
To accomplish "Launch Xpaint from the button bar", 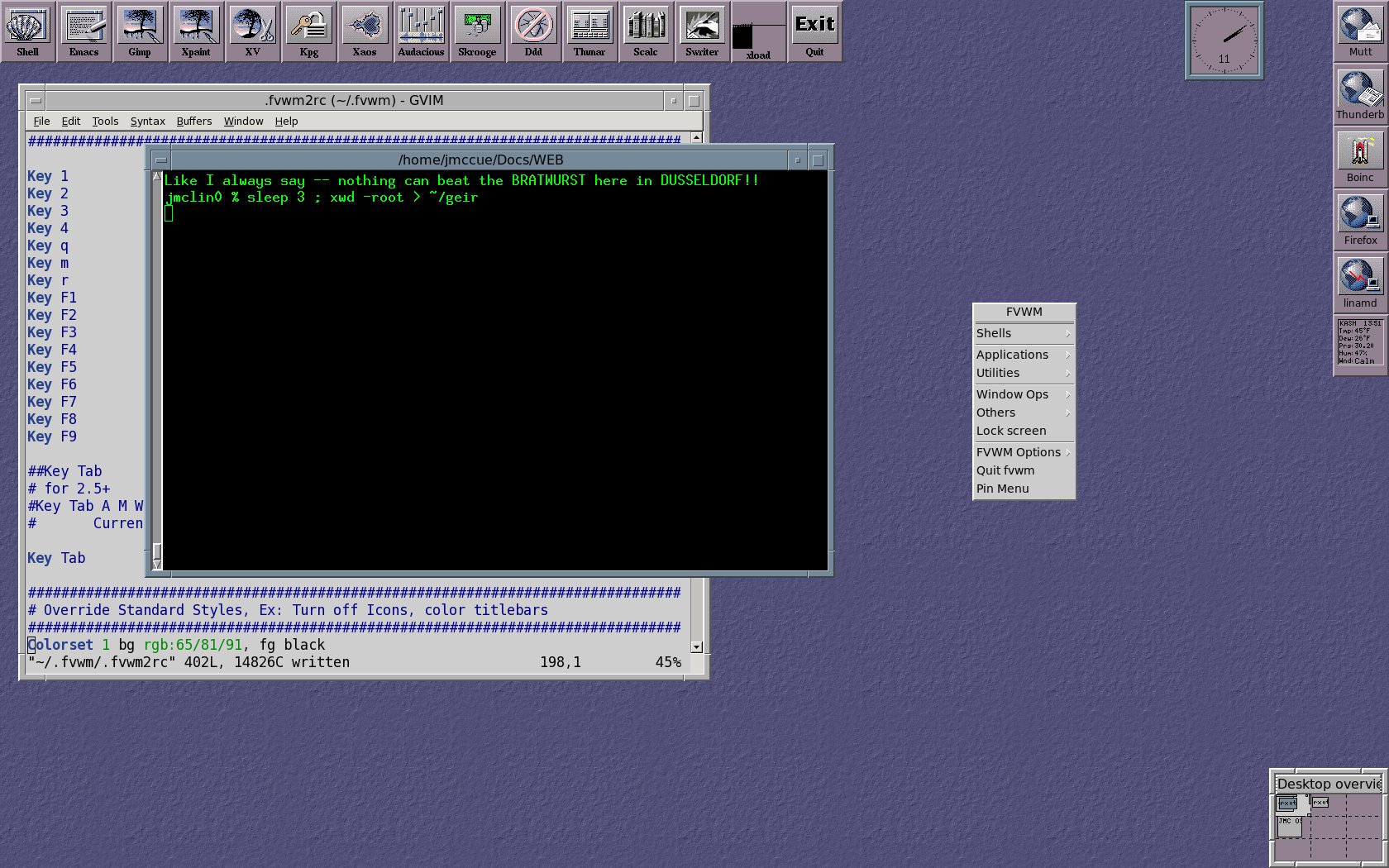I will coord(197,31).
